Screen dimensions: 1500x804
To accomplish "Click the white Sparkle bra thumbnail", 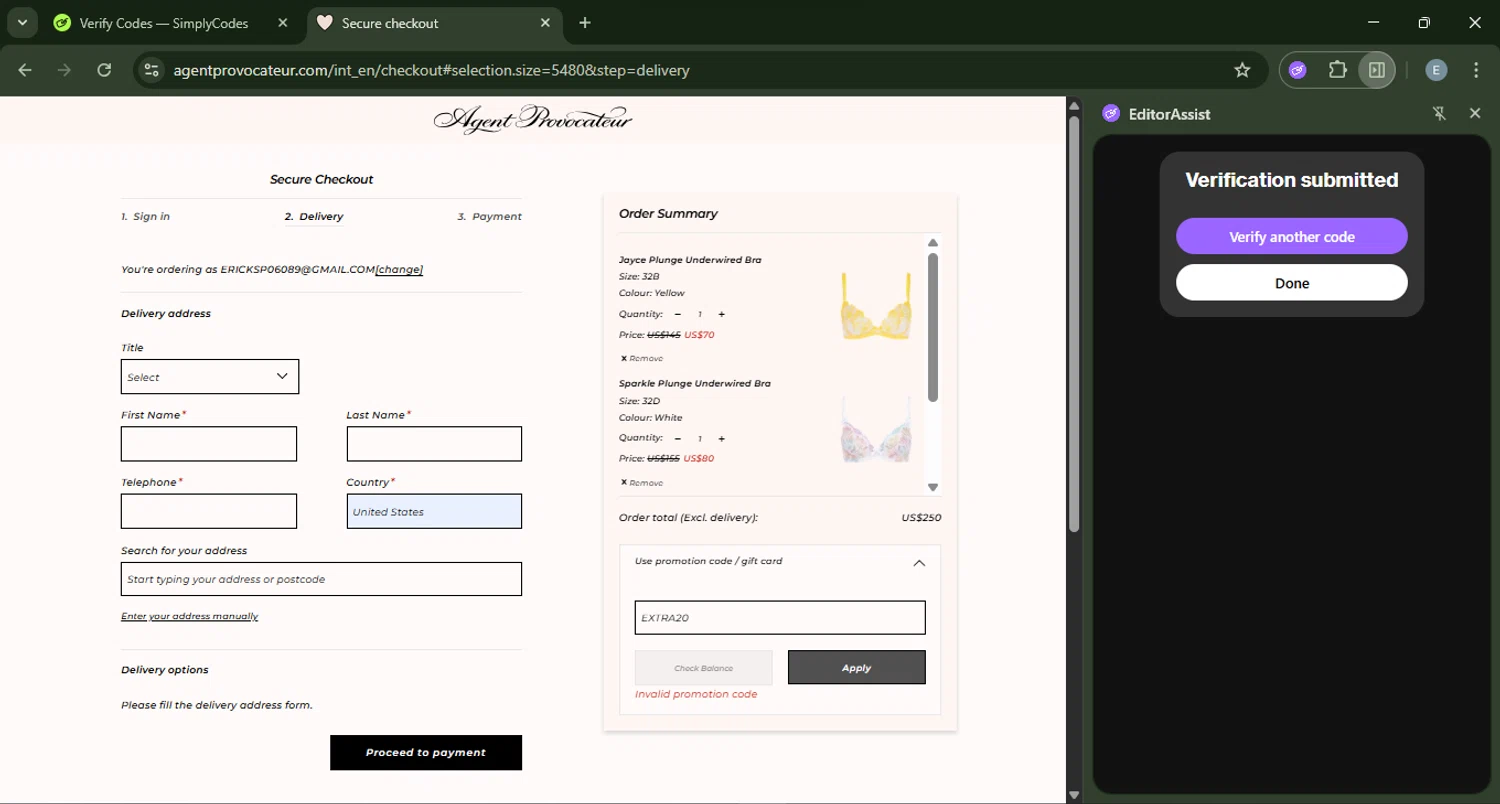I will 876,429.
